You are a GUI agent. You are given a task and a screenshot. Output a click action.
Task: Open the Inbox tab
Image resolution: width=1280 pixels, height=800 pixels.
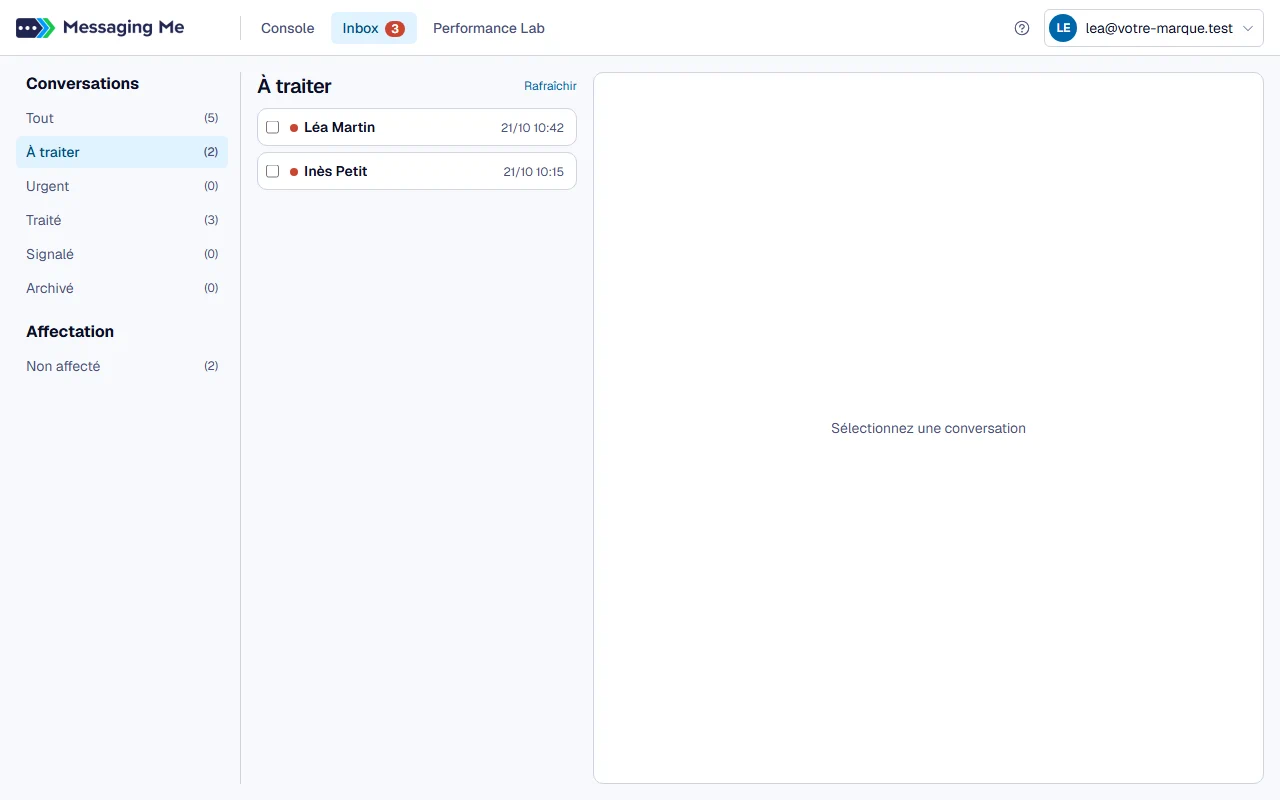[374, 28]
